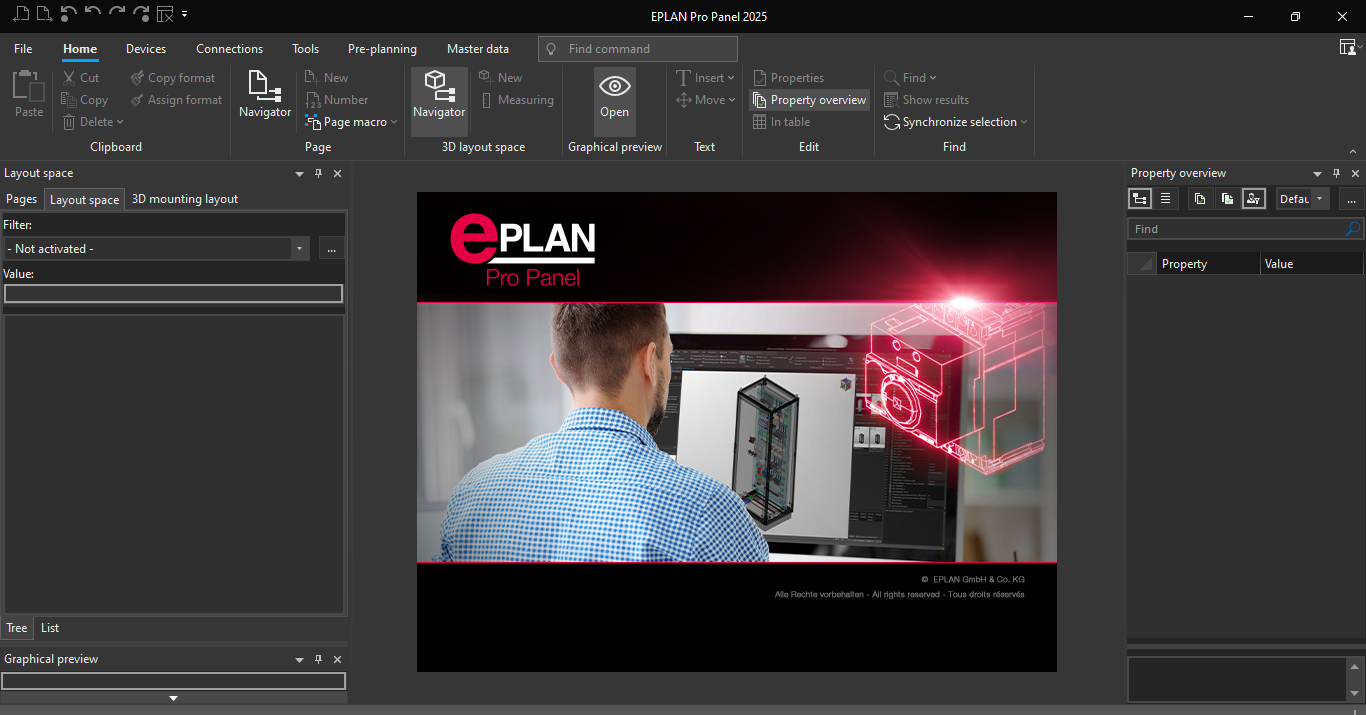Toggle tree view in Property overview

tap(1139, 198)
